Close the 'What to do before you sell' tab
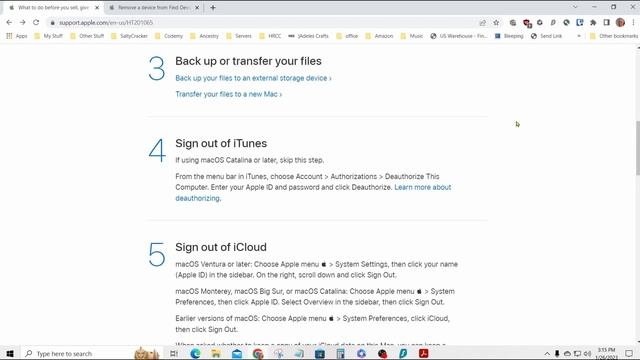 click(97, 8)
